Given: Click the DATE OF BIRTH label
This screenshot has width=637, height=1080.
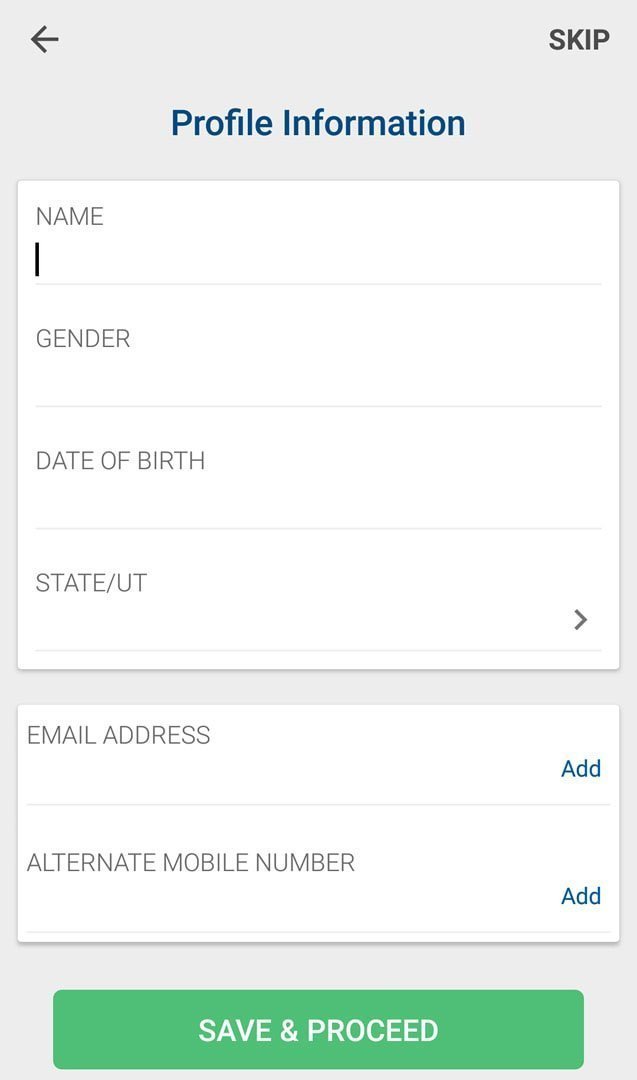Looking at the screenshot, I should pos(120,461).
